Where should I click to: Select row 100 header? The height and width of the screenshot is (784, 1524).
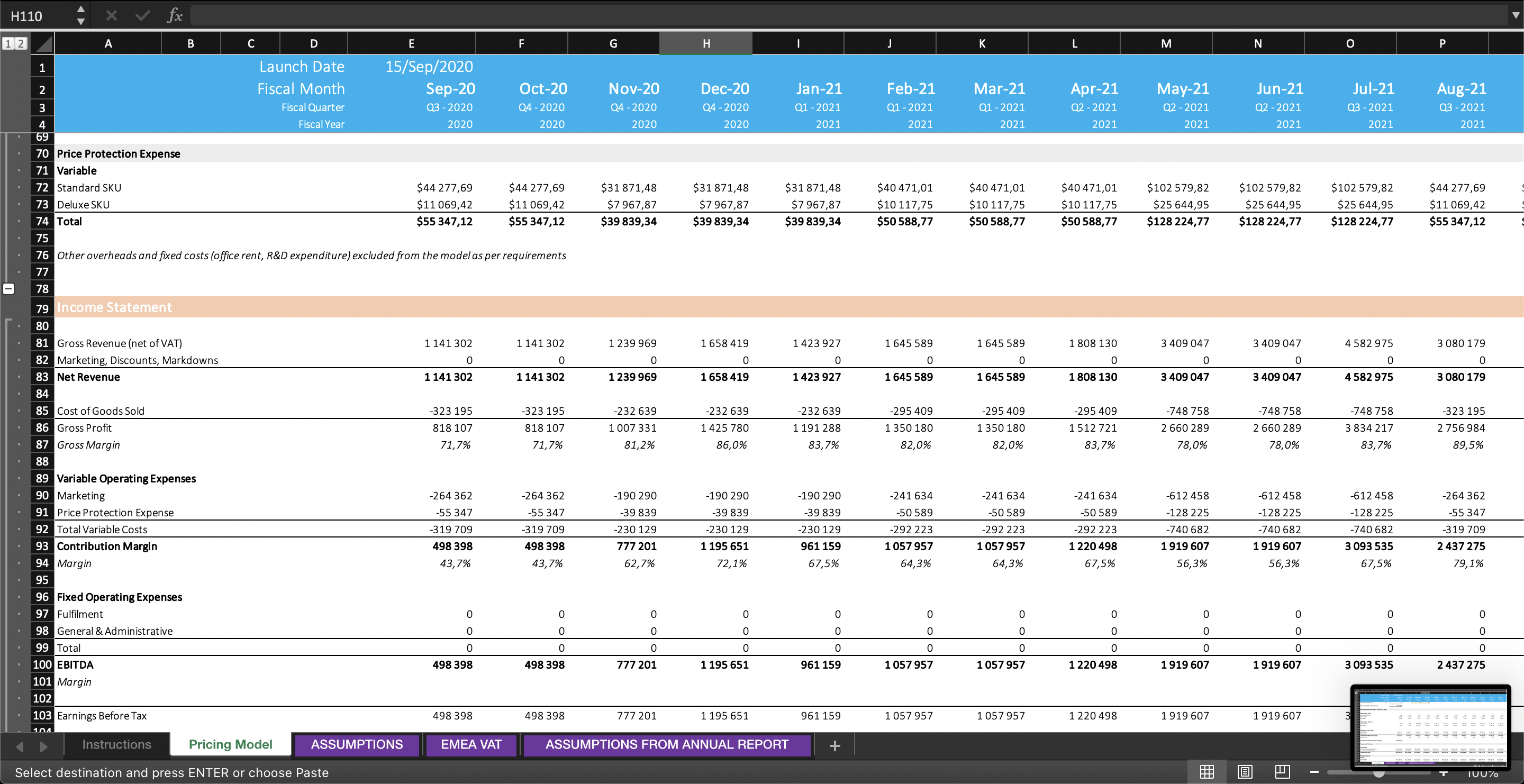pyautogui.click(x=42, y=664)
